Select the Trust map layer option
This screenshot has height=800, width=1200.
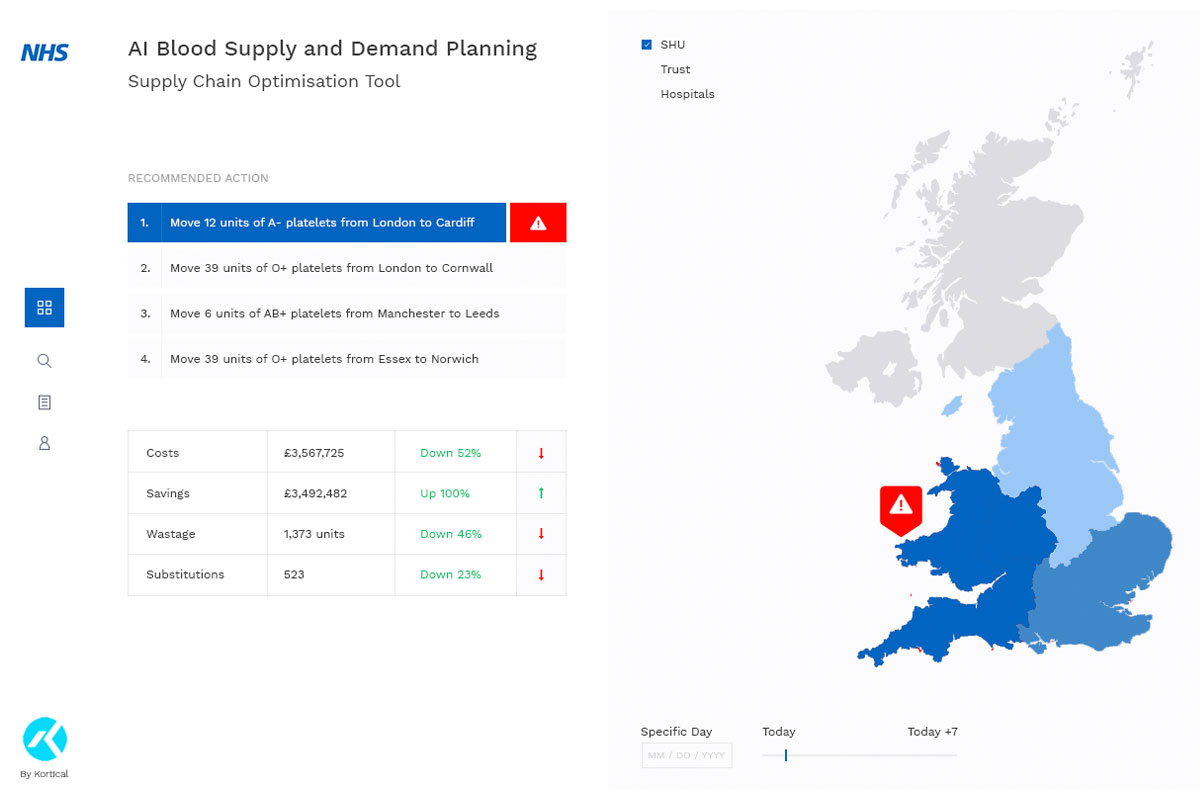click(675, 70)
